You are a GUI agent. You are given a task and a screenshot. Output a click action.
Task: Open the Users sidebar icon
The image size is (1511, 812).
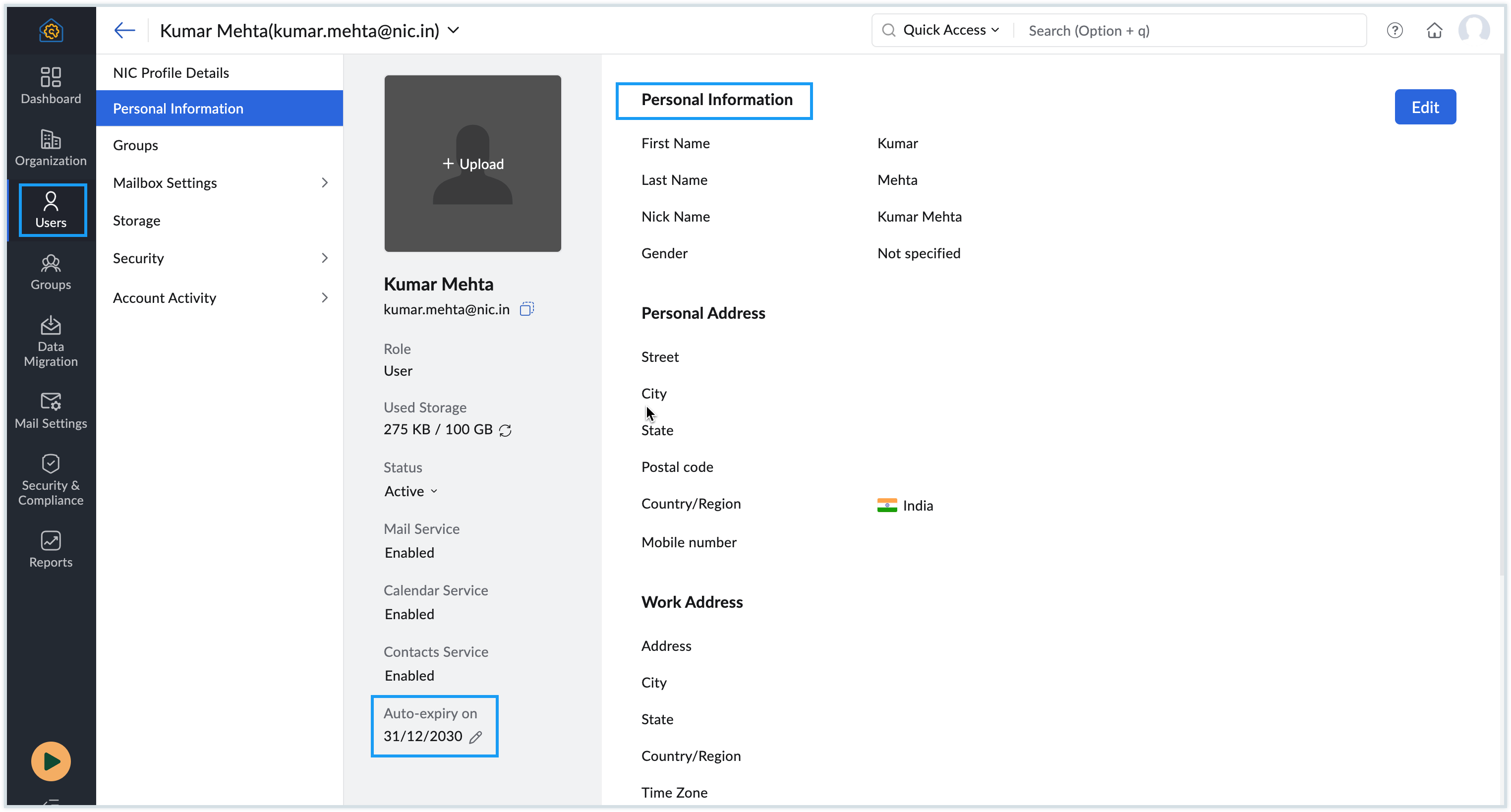(52, 210)
